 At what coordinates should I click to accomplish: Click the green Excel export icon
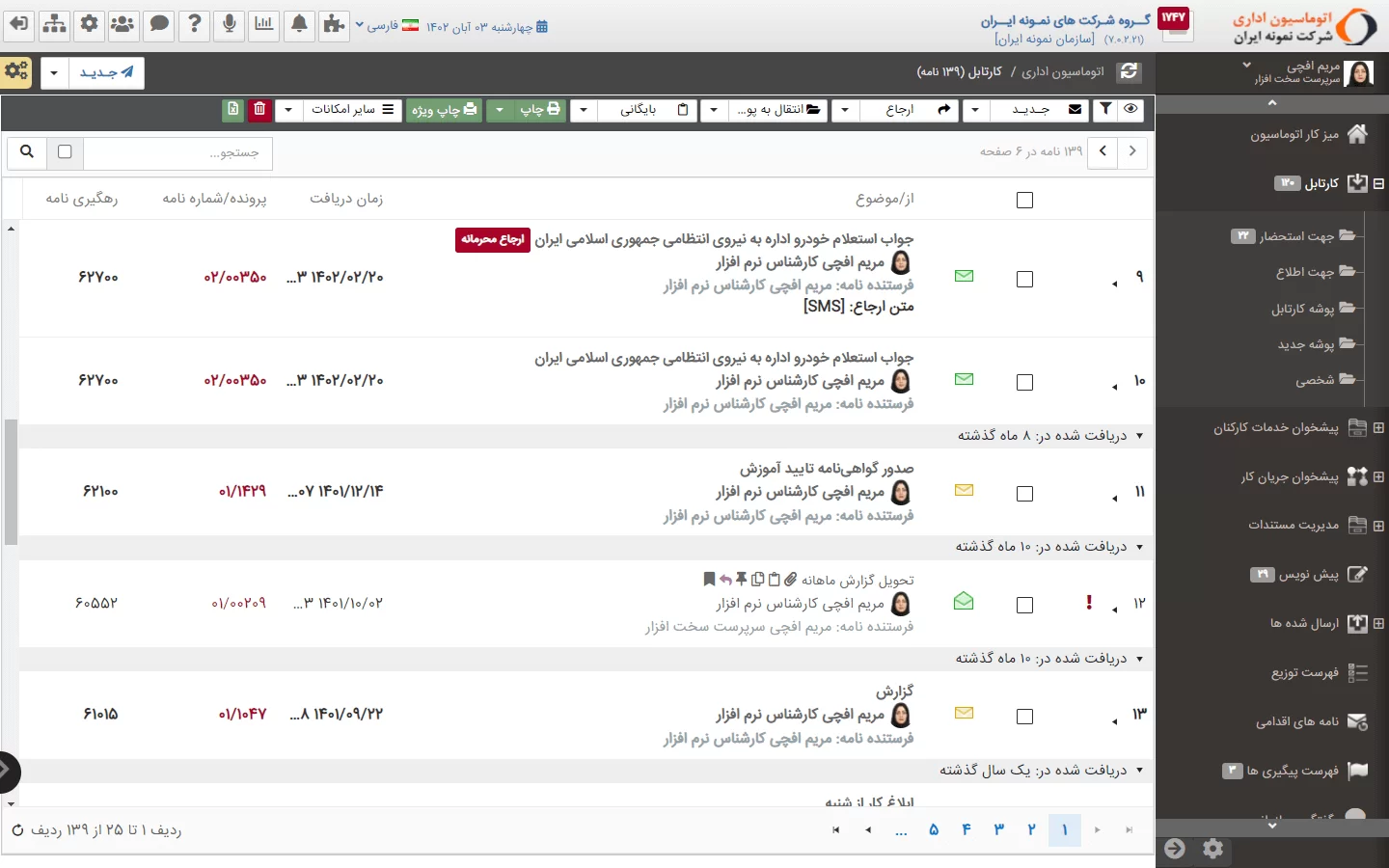pyautogui.click(x=232, y=110)
